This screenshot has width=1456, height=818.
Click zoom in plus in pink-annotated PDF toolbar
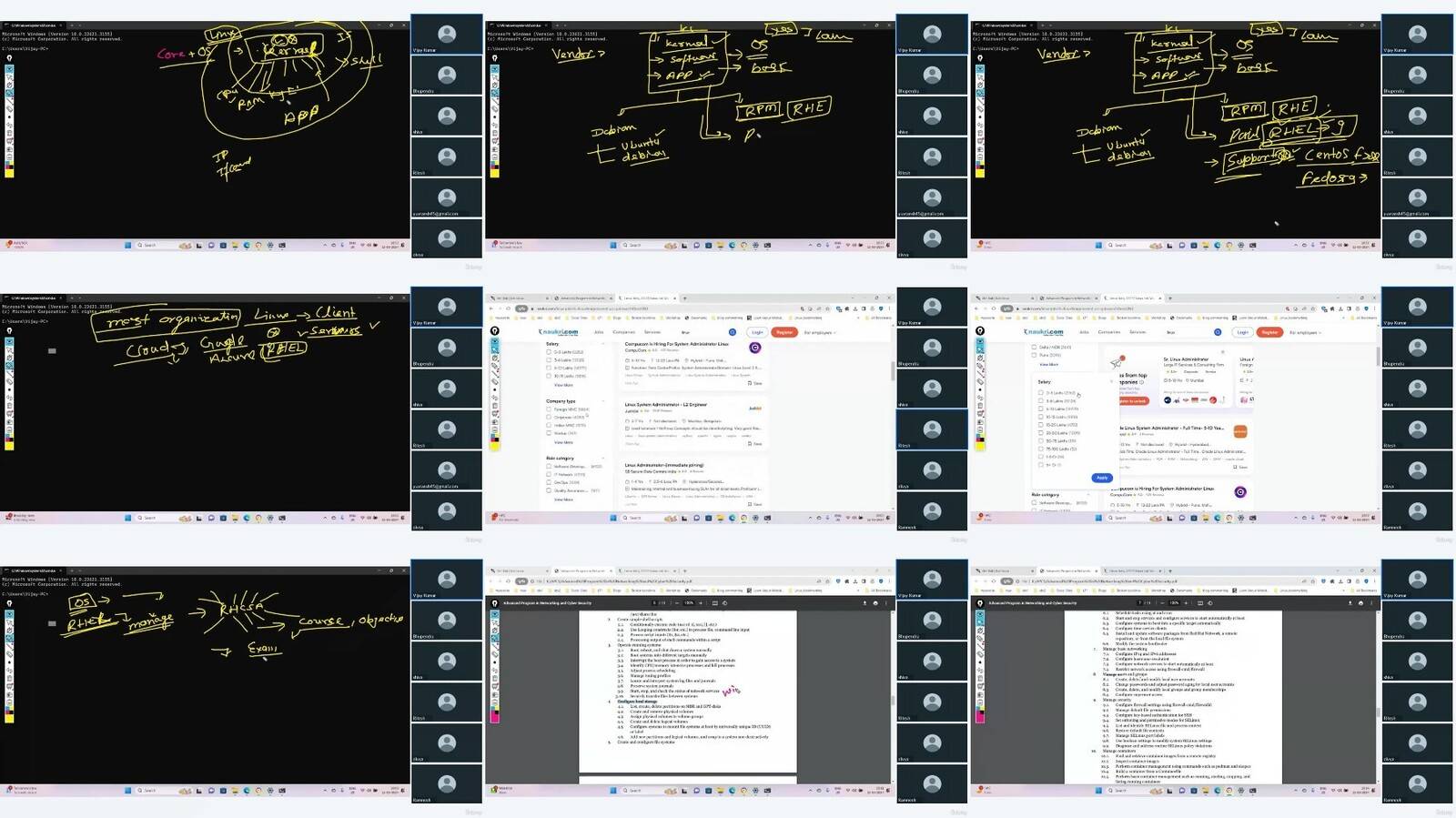[702, 602]
